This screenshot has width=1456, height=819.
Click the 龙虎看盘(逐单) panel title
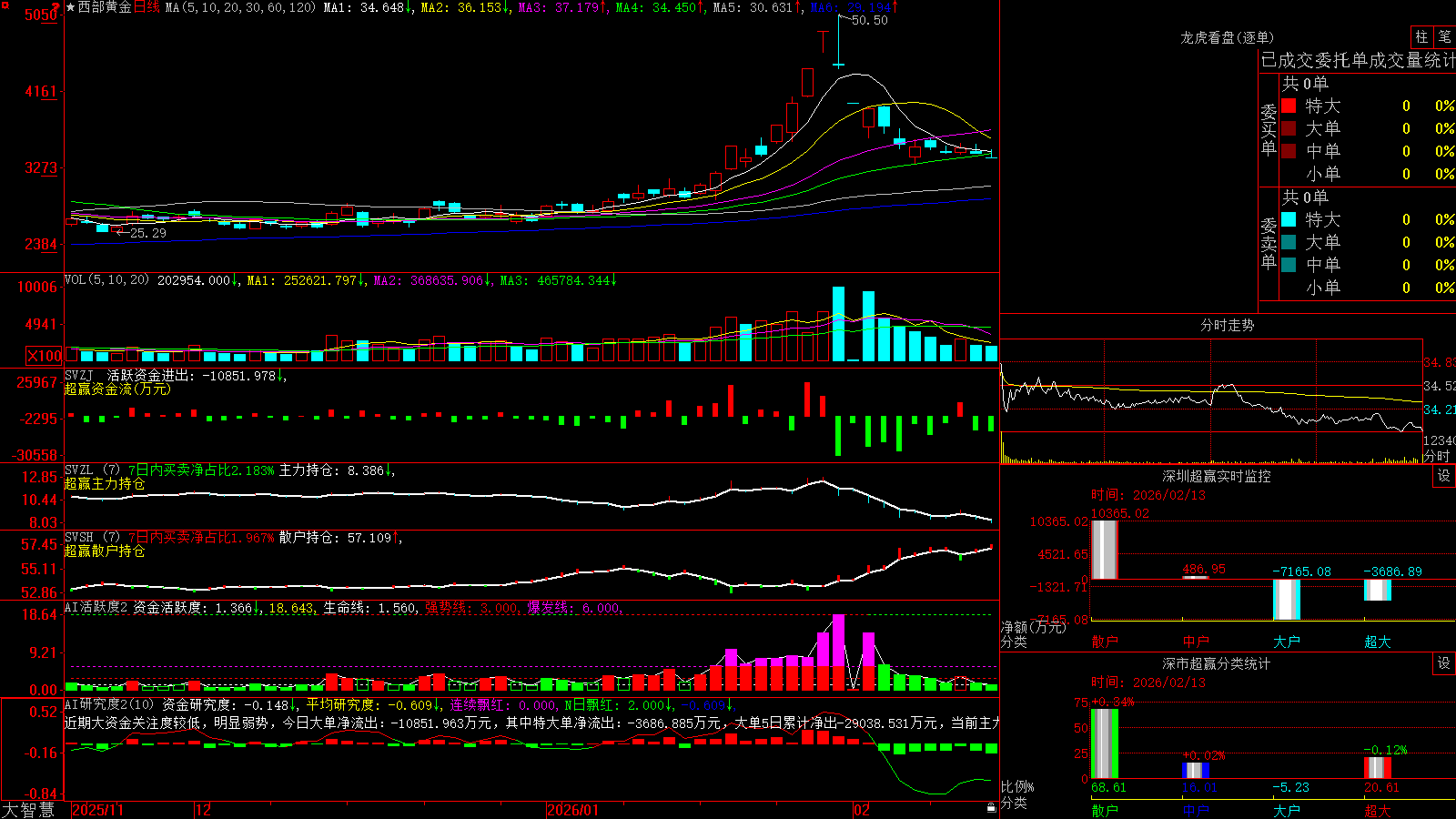click(1228, 37)
